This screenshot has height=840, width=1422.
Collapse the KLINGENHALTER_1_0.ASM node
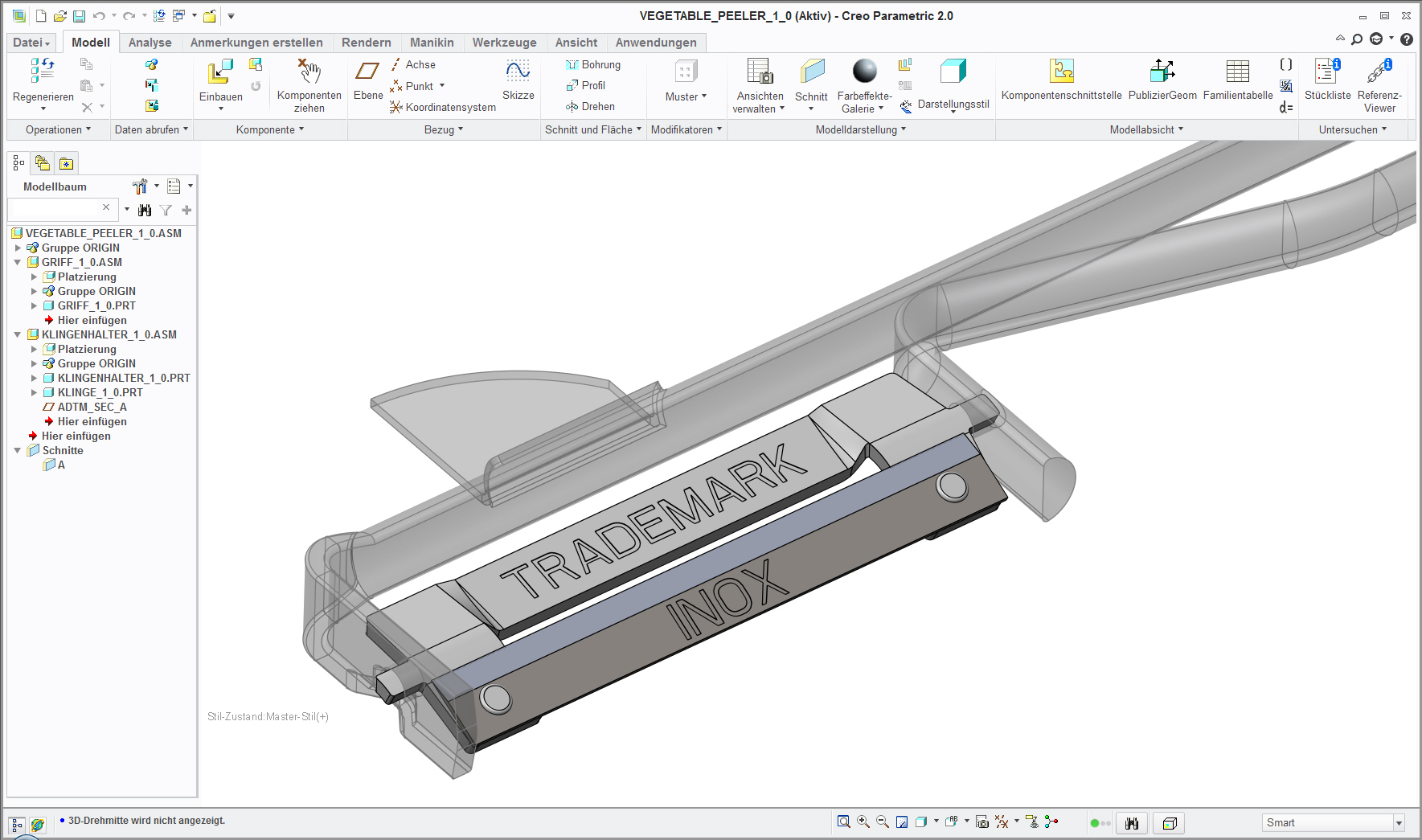(x=18, y=334)
